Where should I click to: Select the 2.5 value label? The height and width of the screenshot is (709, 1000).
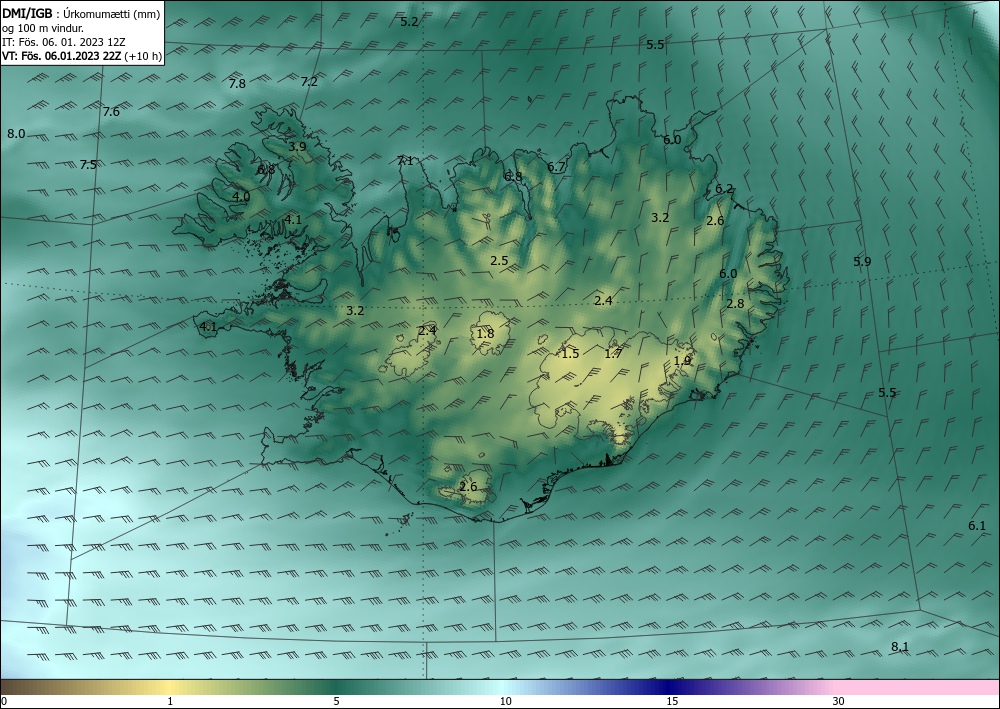[x=499, y=260]
